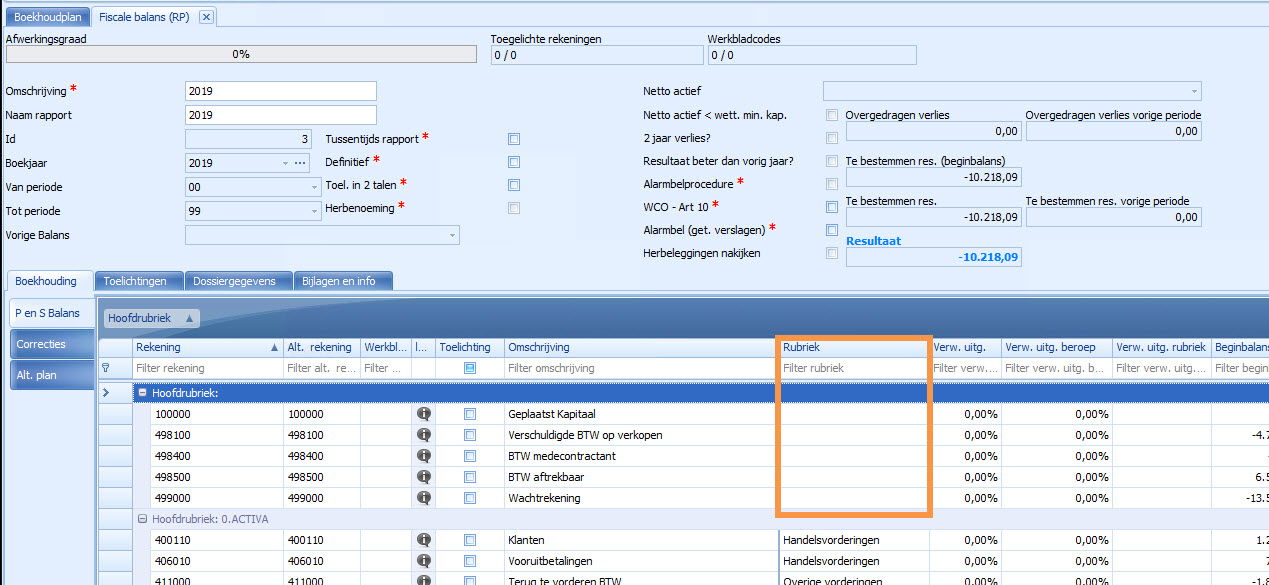Image resolution: width=1269 pixels, height=585 pixels.
Task: Click the filter funnel icon in grid
Action: point(107,368)
